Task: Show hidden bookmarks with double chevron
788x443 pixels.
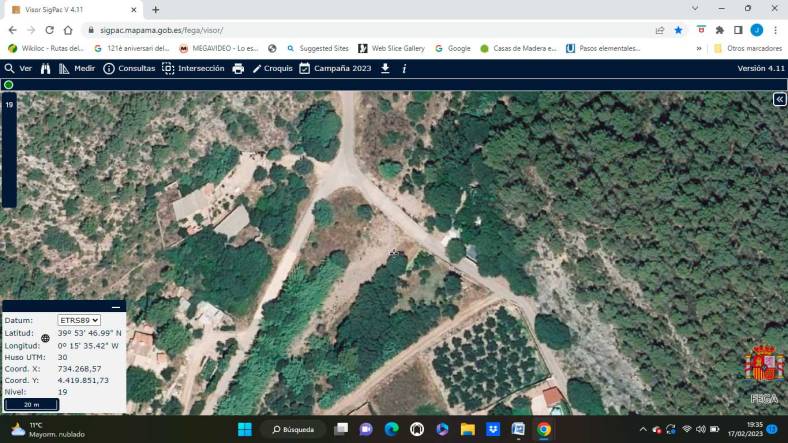Action: pos(699,48)
